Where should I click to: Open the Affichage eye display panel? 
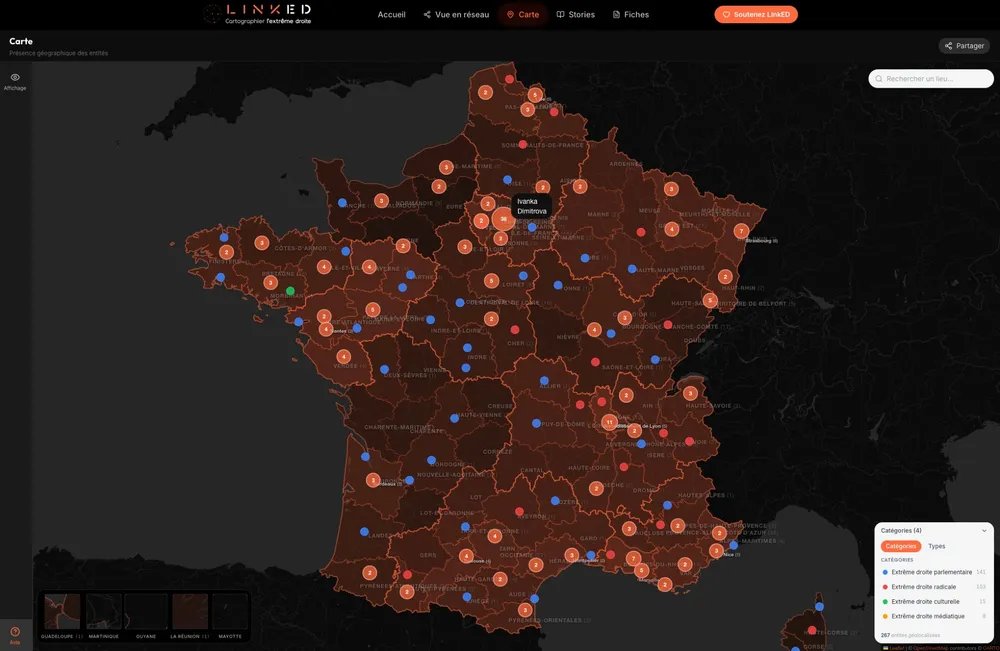pyautogui.click(x=15, y=81)
